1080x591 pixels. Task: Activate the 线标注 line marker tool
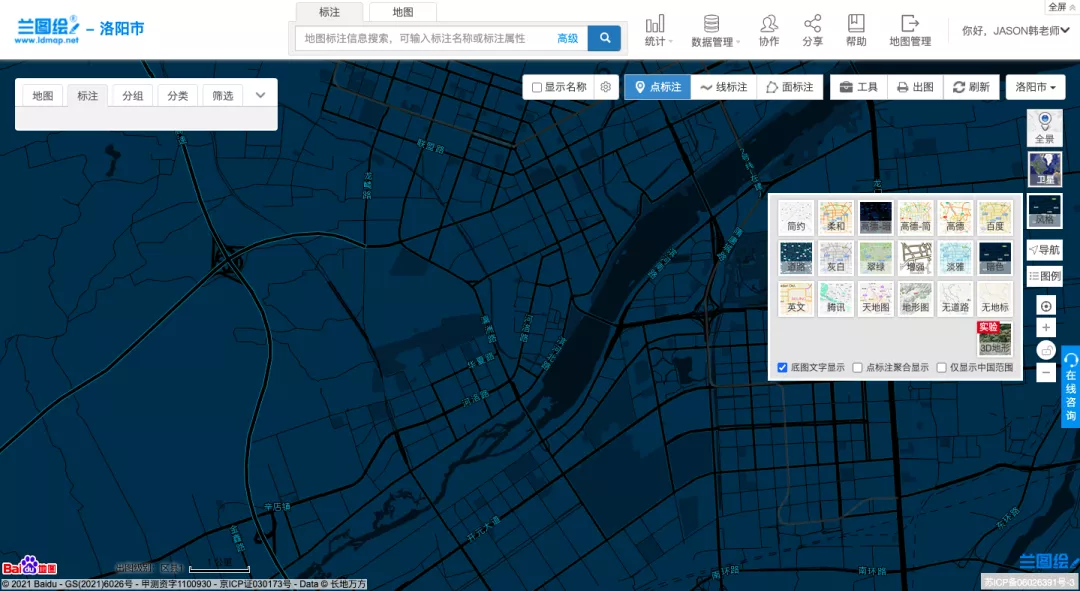pos(723,87)
